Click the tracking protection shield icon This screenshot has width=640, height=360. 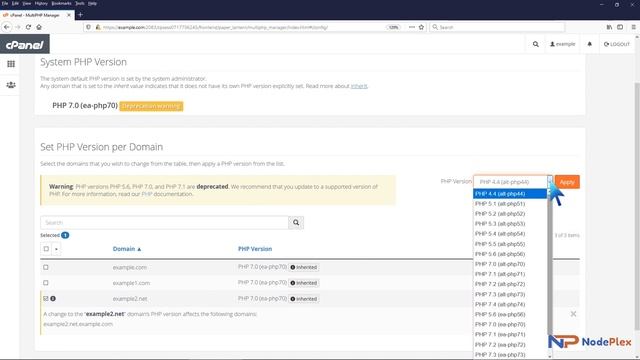(88, 27)
